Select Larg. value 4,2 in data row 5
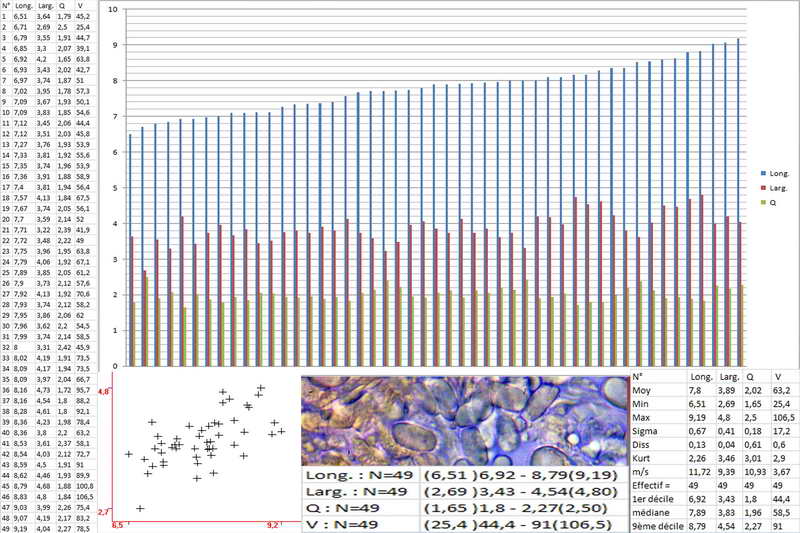Screen dimensions: 800x533 (42, 59)
